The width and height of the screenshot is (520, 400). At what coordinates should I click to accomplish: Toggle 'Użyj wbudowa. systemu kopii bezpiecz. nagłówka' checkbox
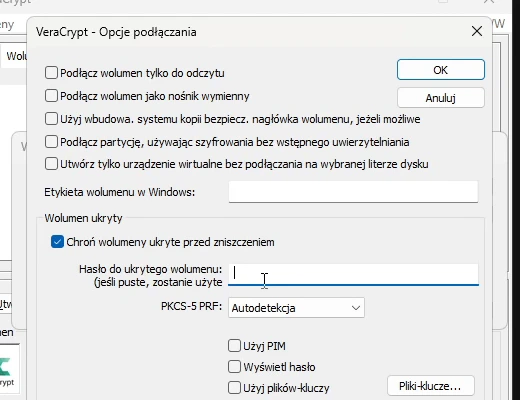point(51,119)
